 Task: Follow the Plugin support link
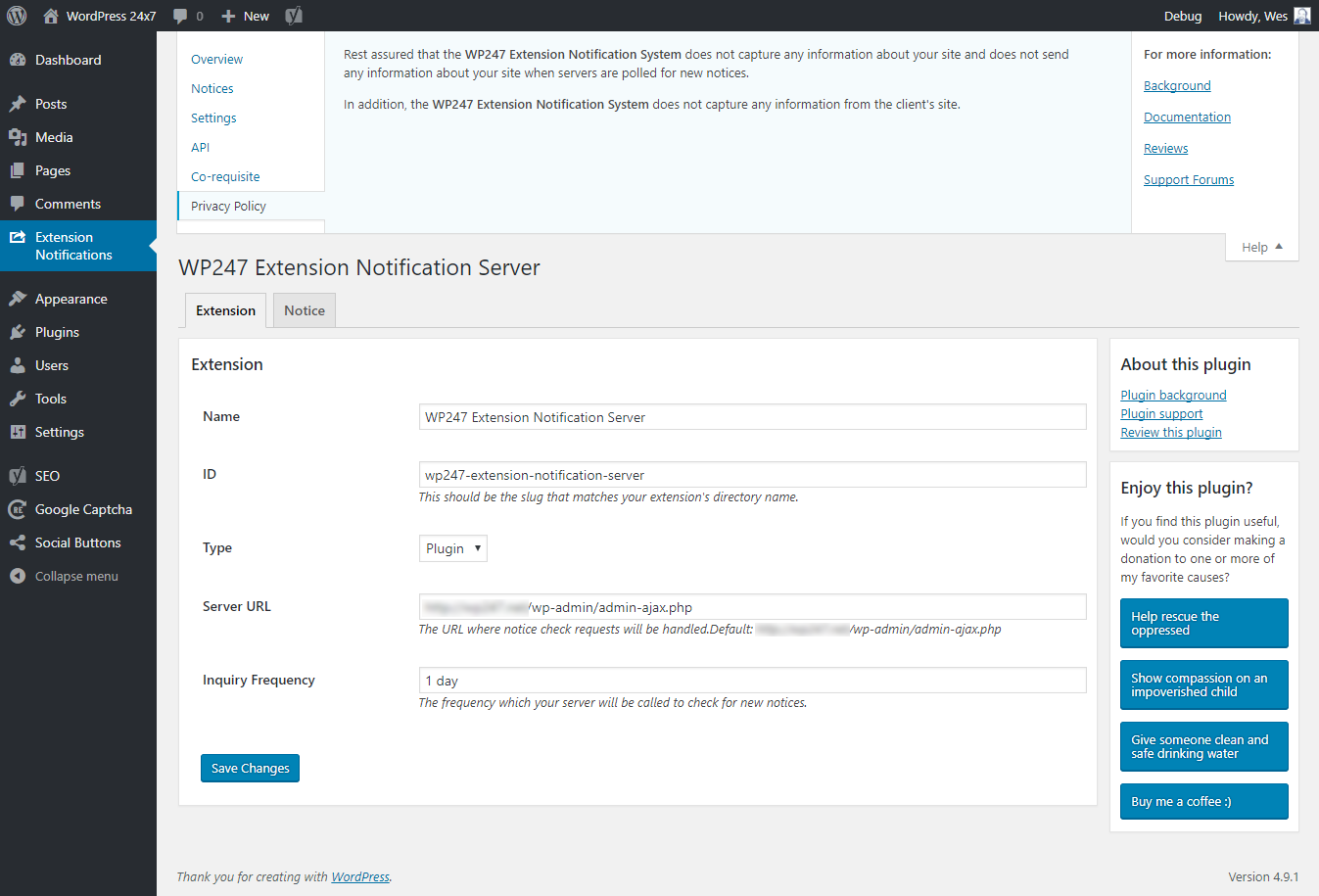[x=1161, y=413]
